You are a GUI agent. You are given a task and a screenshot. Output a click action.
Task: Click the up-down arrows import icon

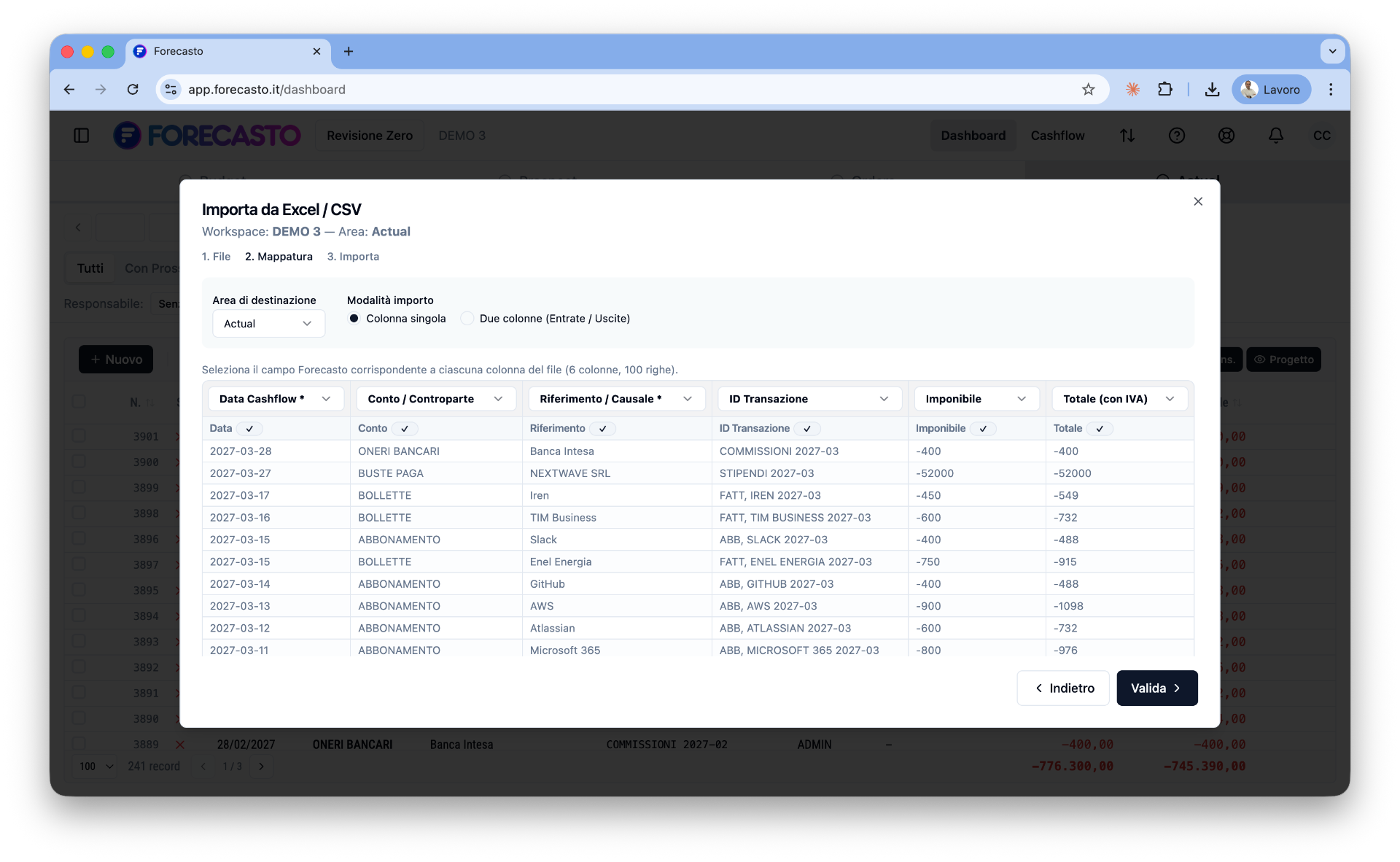click(1127, 136)
